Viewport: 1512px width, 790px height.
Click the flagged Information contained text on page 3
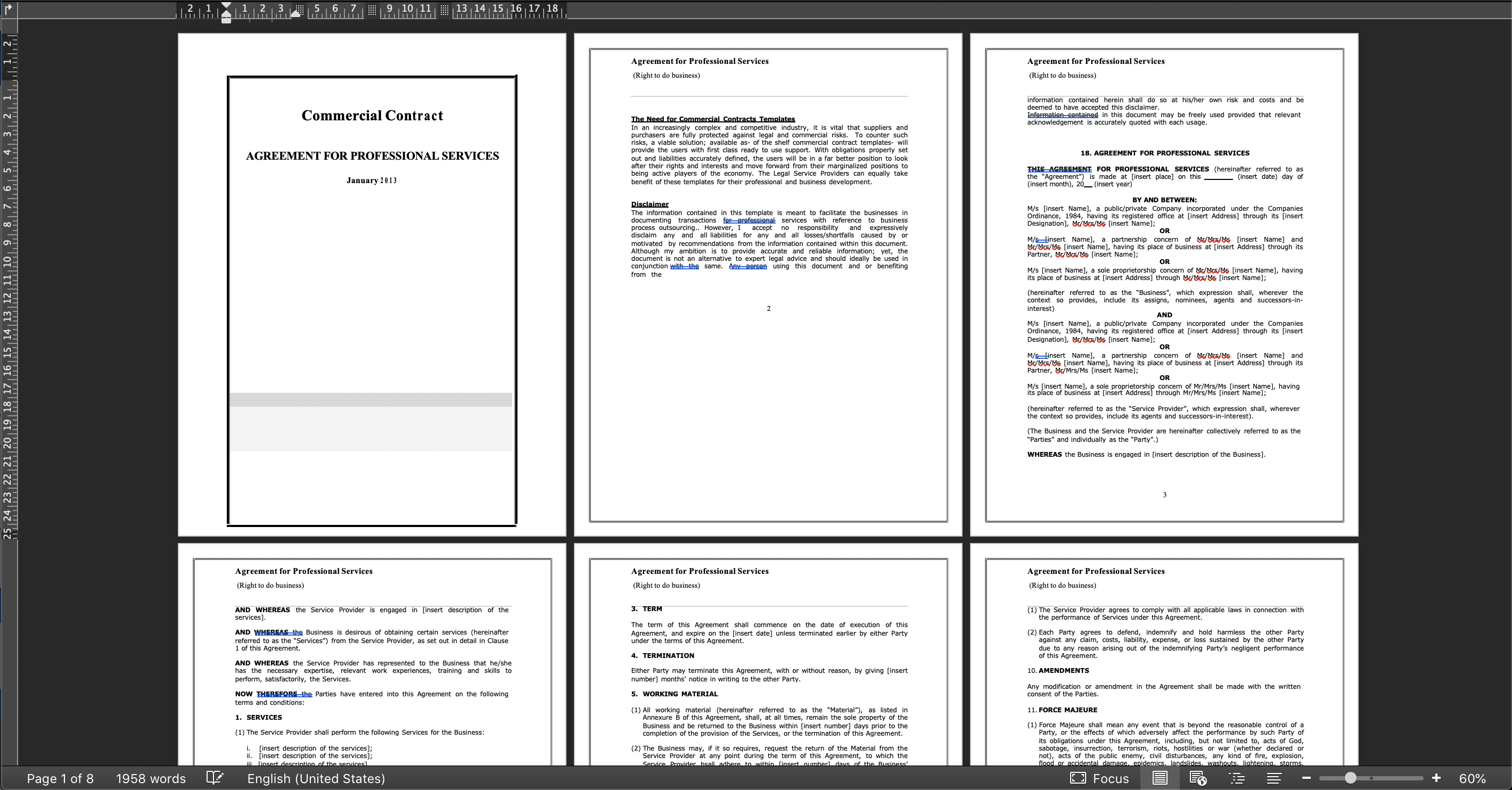[1062, 115]
